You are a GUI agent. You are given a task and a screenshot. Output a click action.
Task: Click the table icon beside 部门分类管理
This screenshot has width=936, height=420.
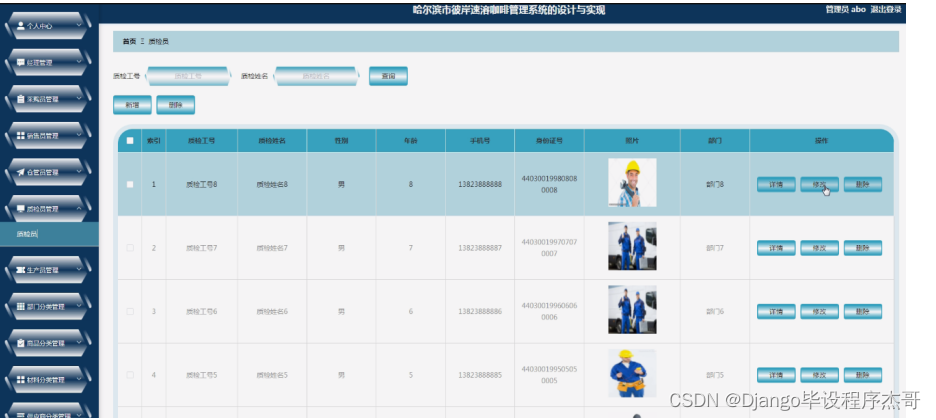click(21, 307)
